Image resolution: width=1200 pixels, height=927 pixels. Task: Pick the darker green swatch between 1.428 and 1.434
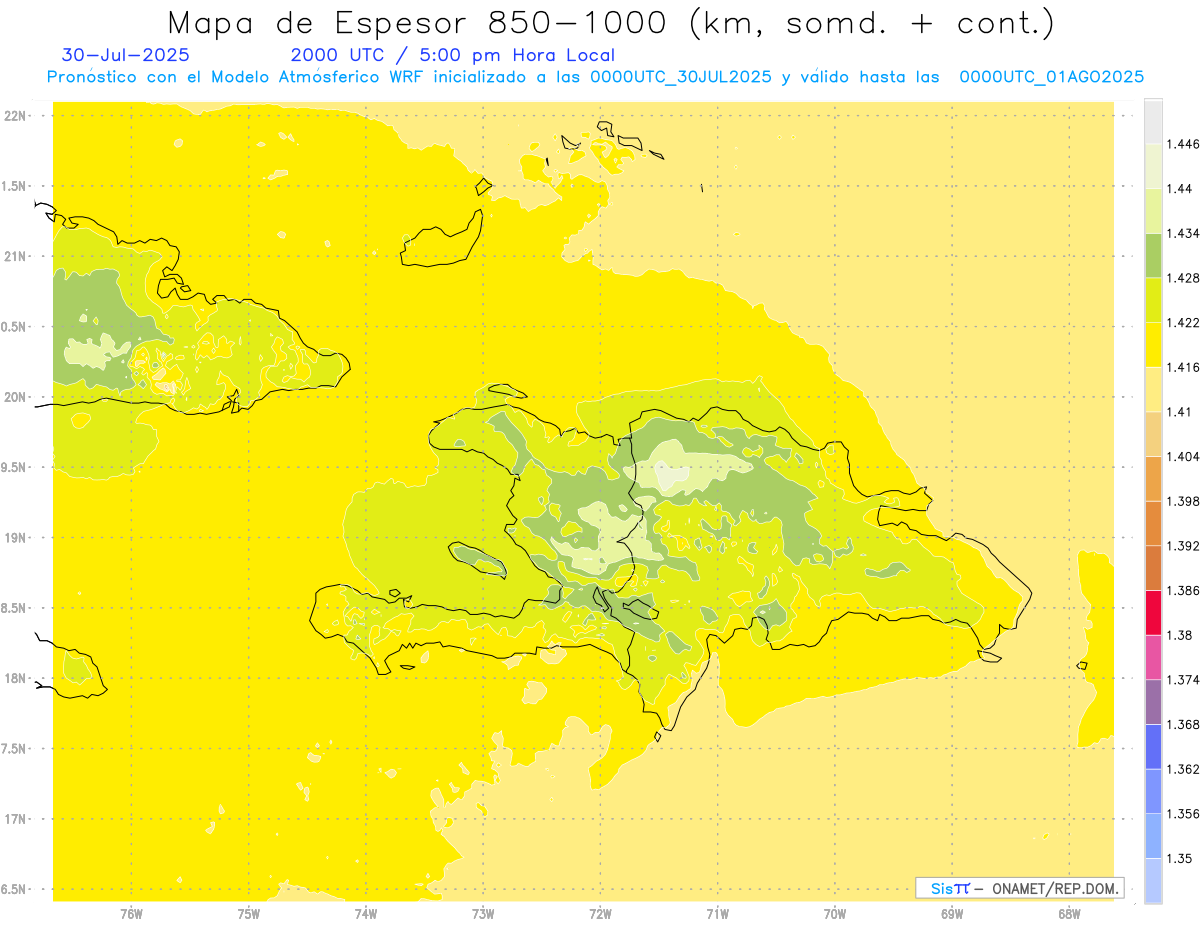point(1153,255)
